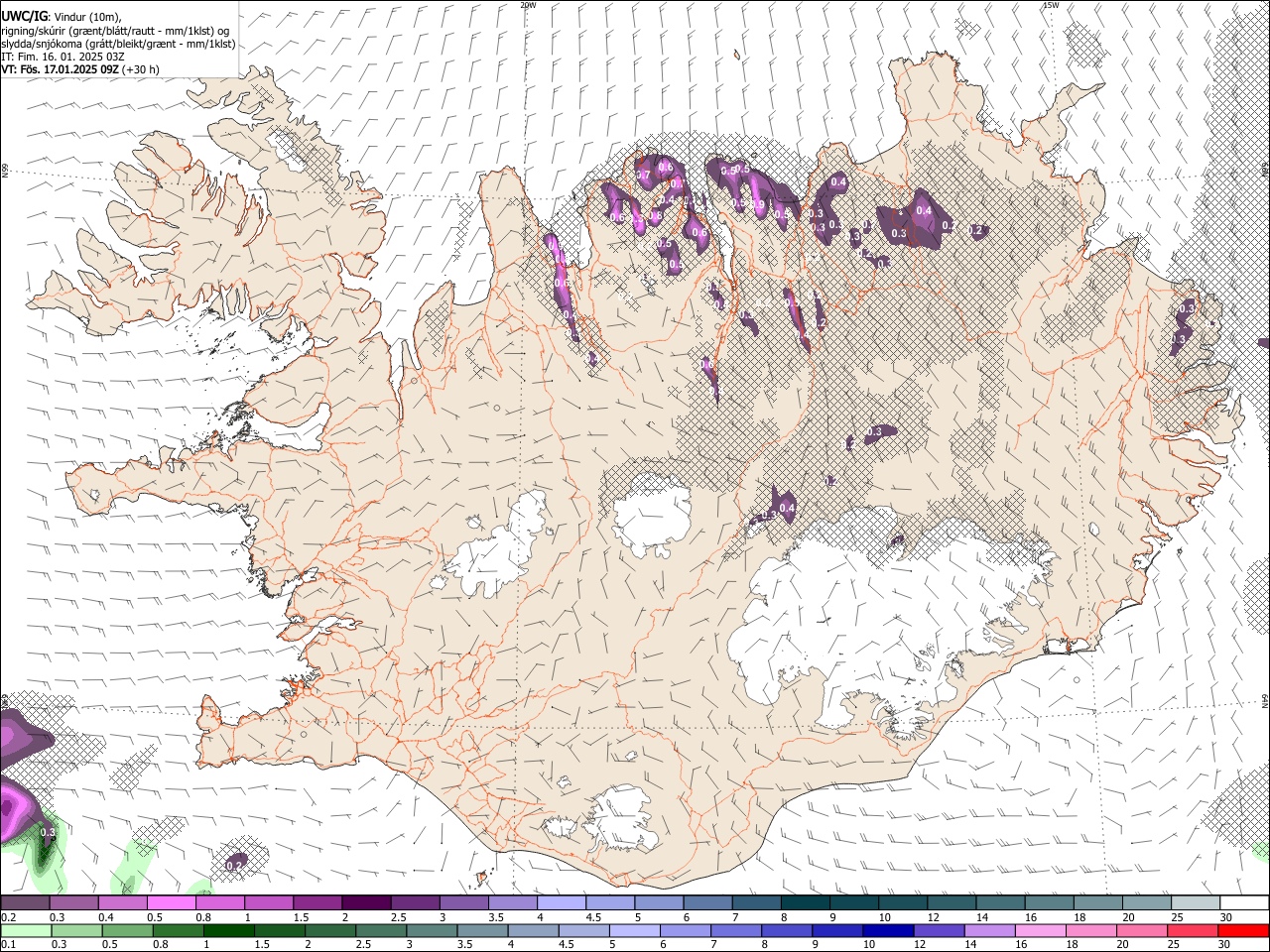Click the 15W longitude label

click(x=1051, y=5)
